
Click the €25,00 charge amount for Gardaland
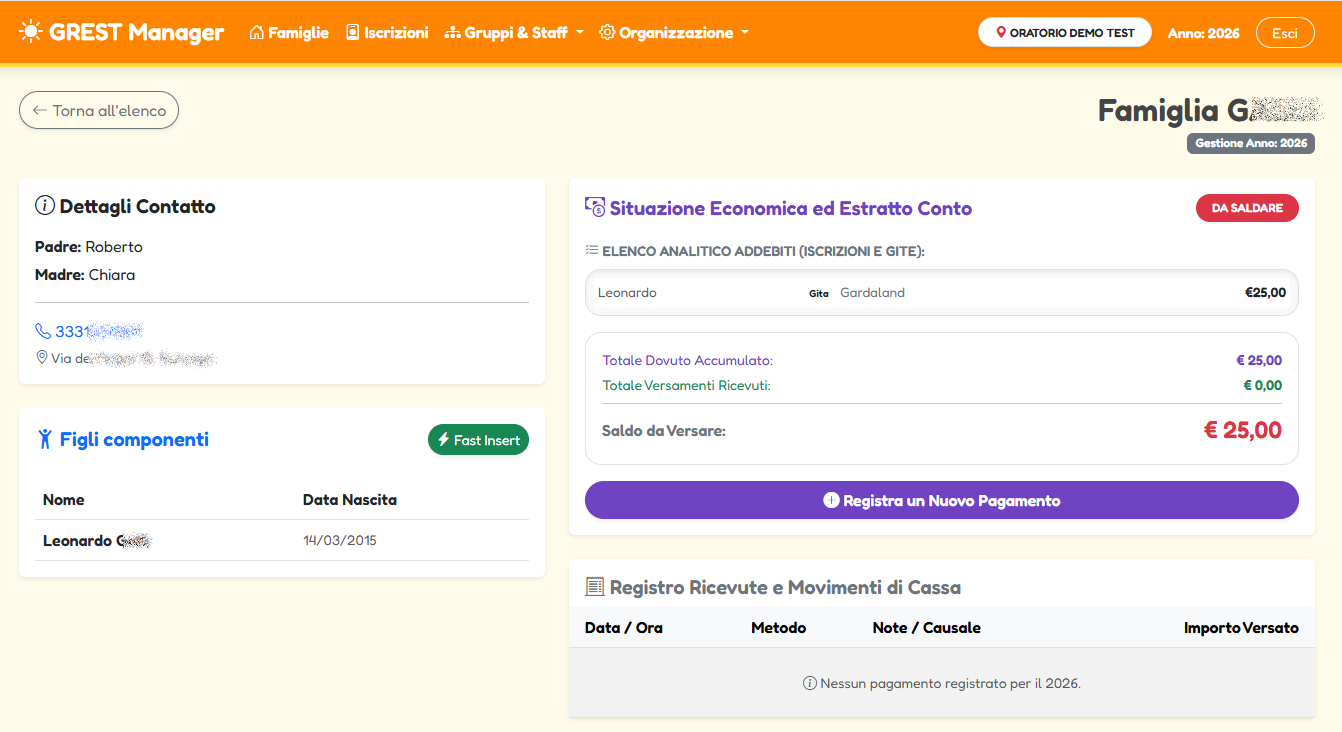[x=1265, y=293]
